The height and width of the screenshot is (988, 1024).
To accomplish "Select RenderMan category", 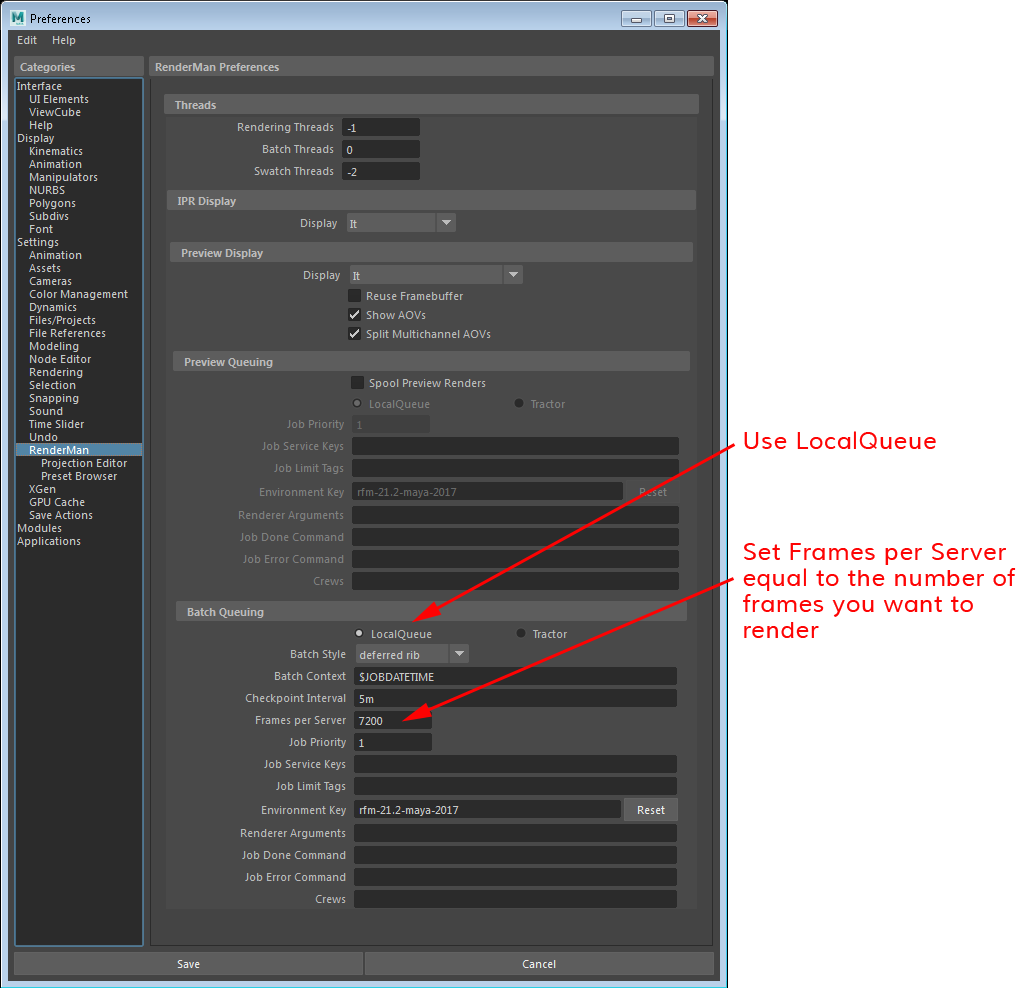I will [79, 450].
